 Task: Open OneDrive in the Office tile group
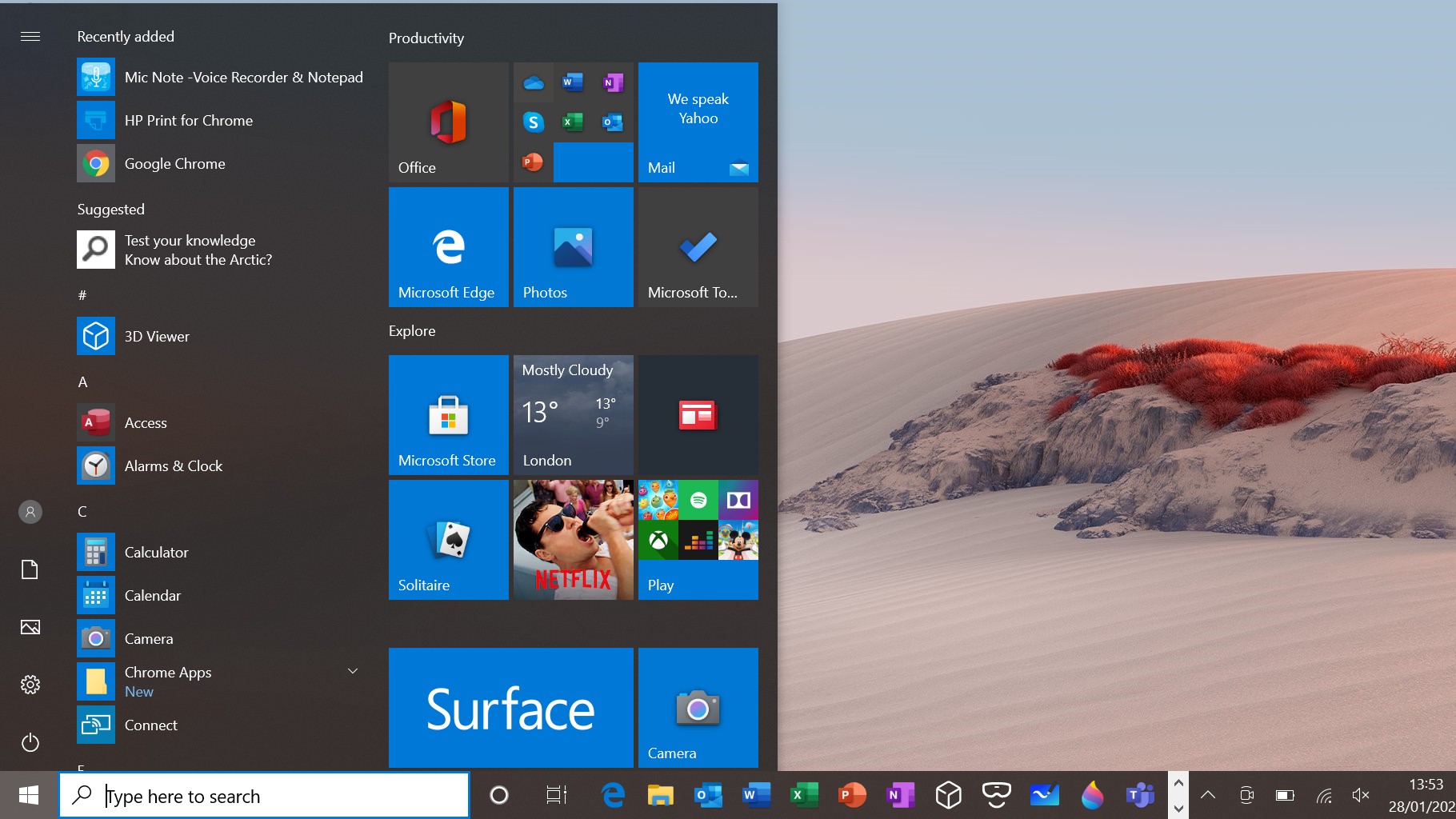coord(534,82)
